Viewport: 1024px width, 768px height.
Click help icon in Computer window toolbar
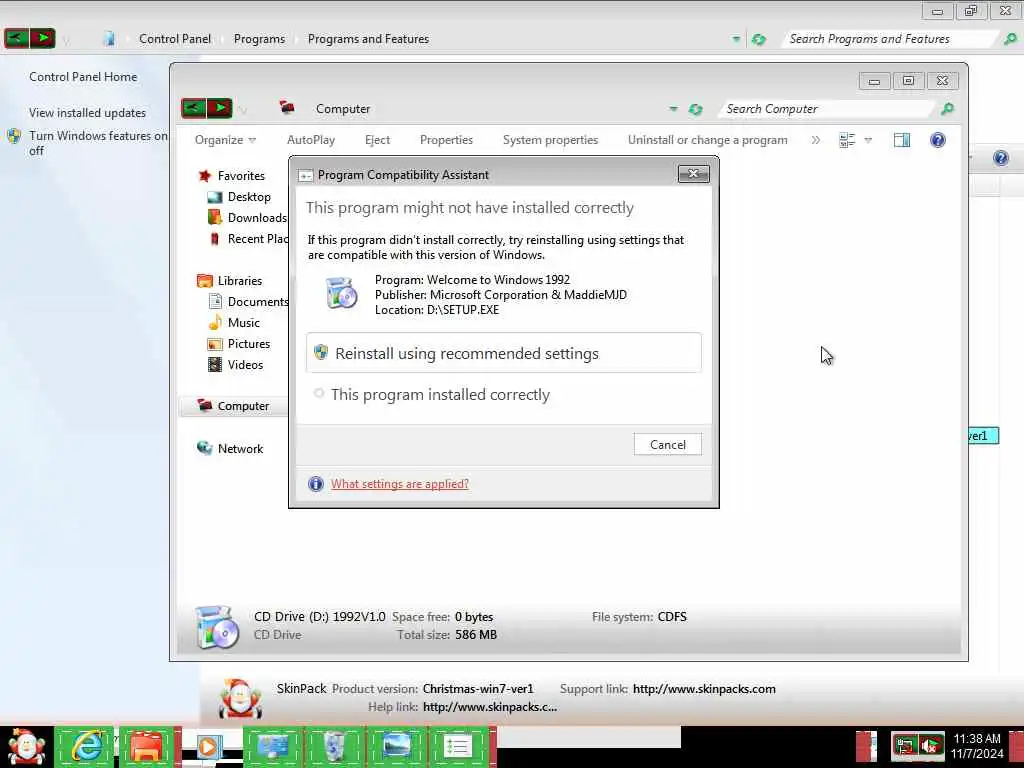[x=938, y=140]
